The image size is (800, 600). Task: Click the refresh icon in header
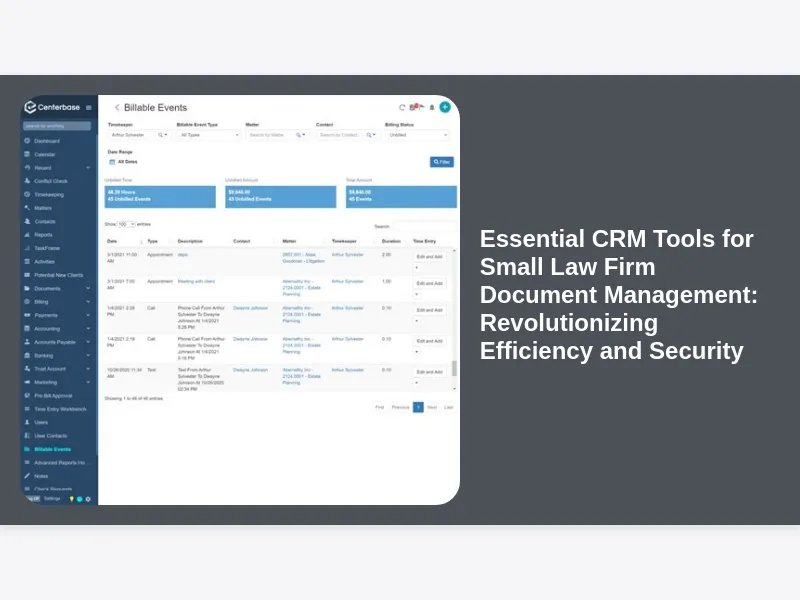402,107
